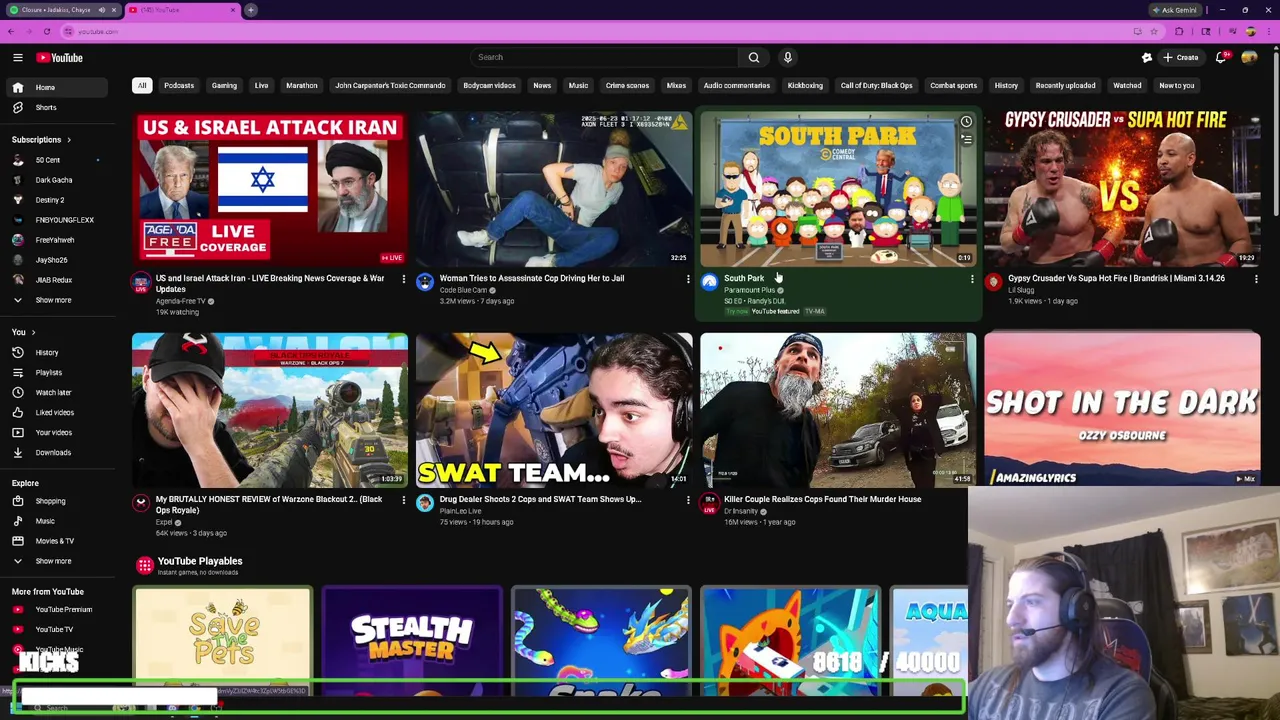The image size is (1280, 720).
Task: Click the Create button
Action: (1180, 57)
